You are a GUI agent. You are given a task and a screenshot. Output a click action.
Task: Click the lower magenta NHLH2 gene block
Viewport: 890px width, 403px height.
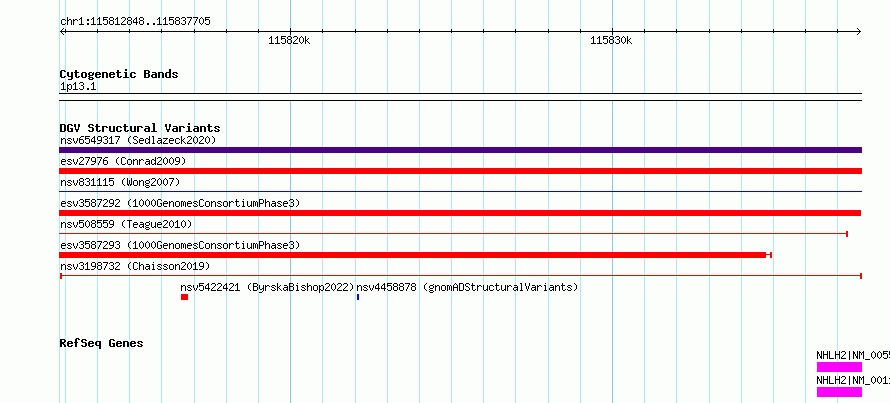(839, 392)
